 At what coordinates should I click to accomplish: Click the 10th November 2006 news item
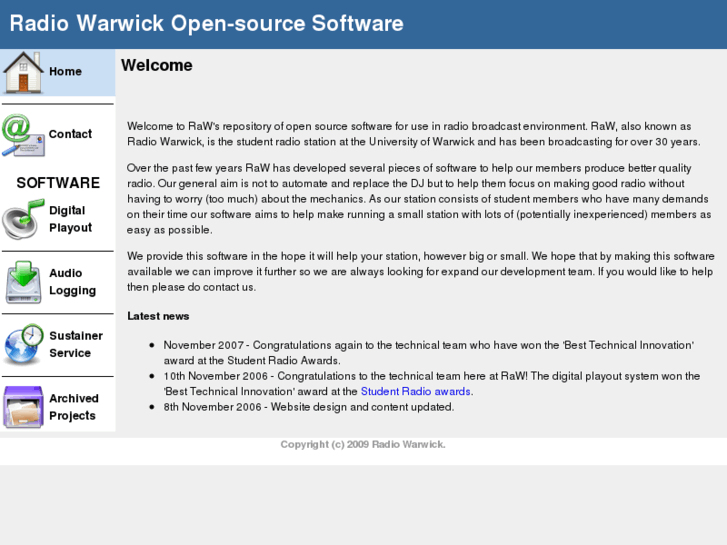tap(432, 384)
